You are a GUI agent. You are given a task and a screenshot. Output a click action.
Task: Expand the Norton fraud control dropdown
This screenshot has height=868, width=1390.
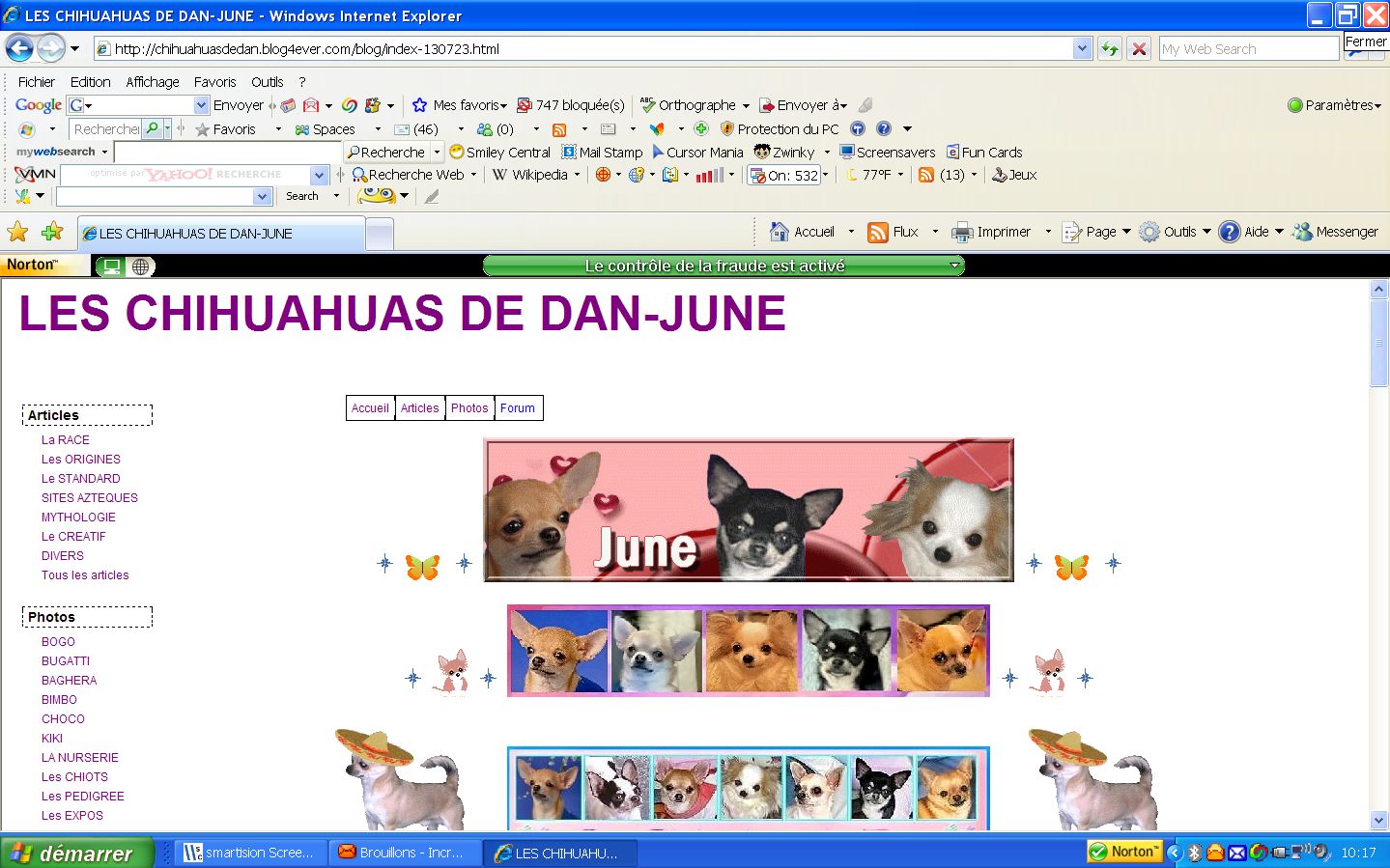coord(954,266)
